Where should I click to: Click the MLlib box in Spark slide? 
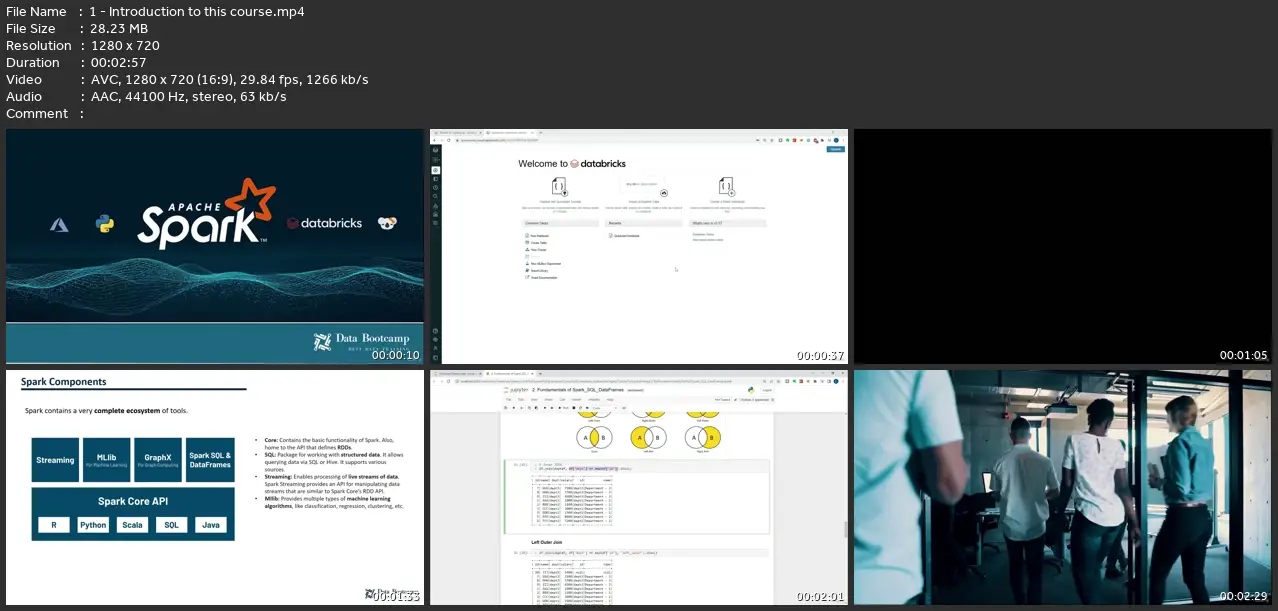(x=106, y=460)
